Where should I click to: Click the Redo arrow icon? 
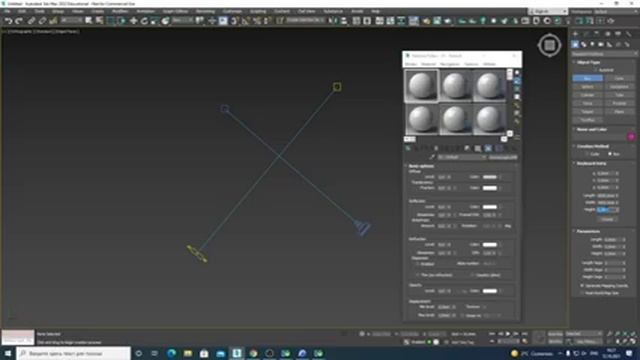coord(19,21)
